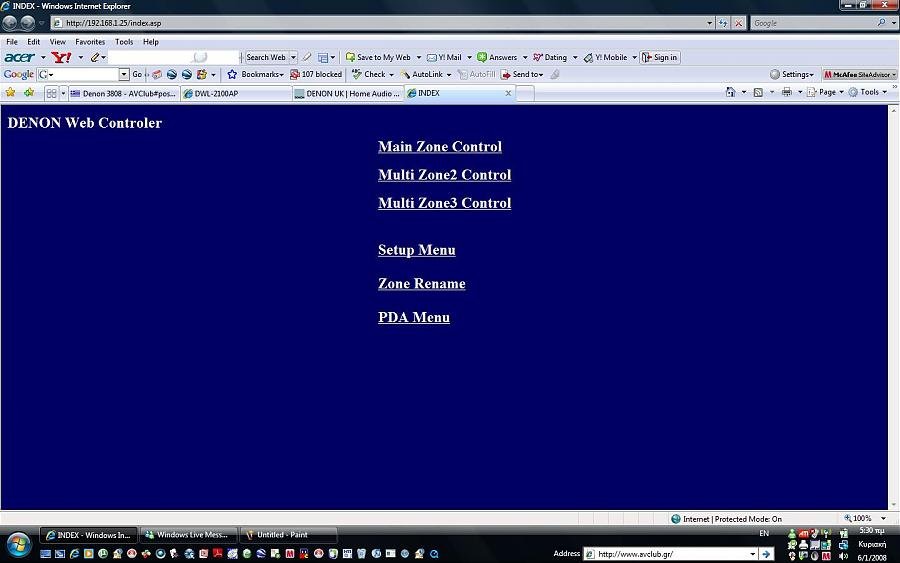This screenshot has height=563, width=900.
Task: Open the Edit menu
Action: [x=34, y=42]
